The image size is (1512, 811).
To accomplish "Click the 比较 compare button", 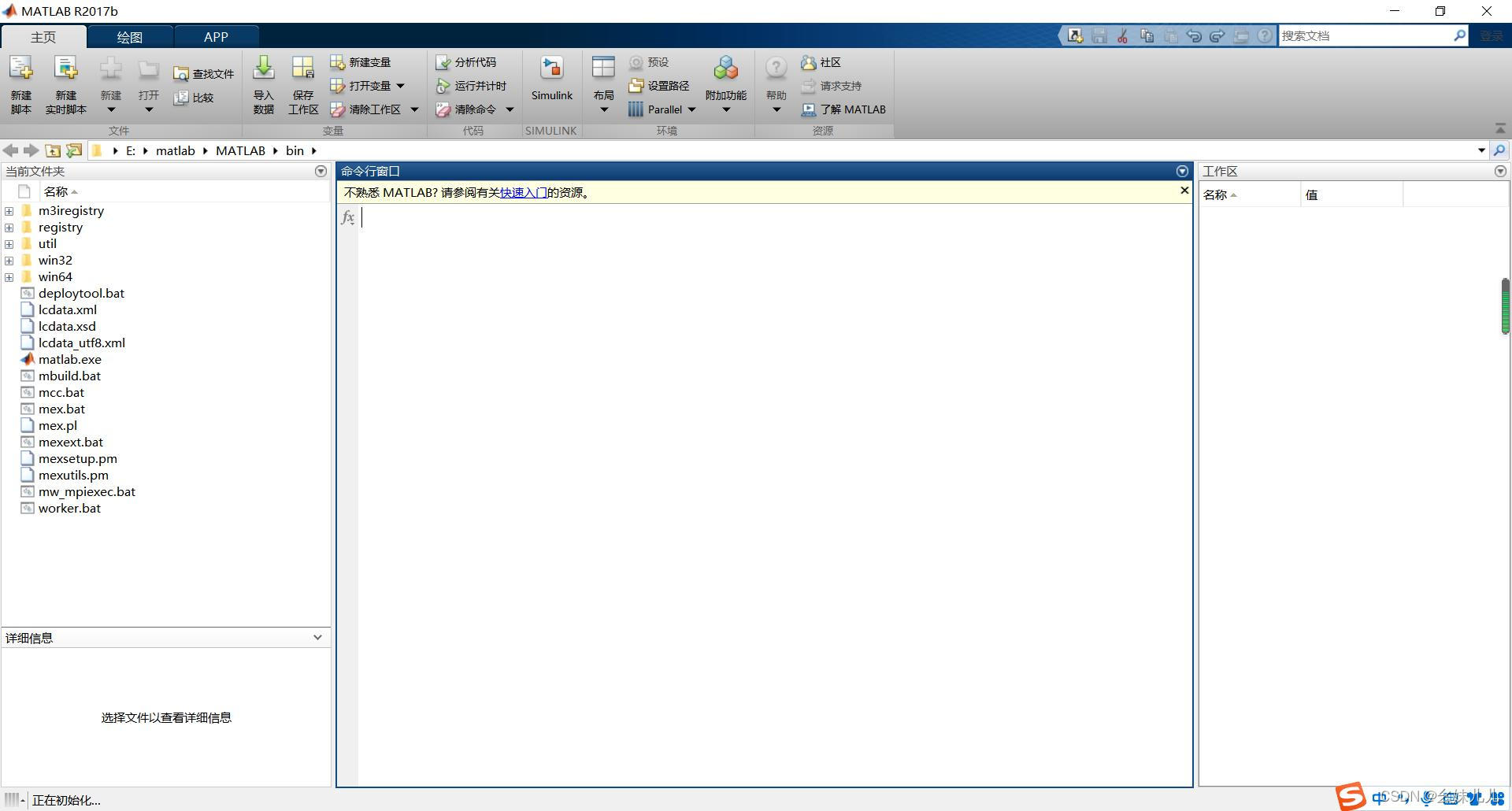I will 194,98.
